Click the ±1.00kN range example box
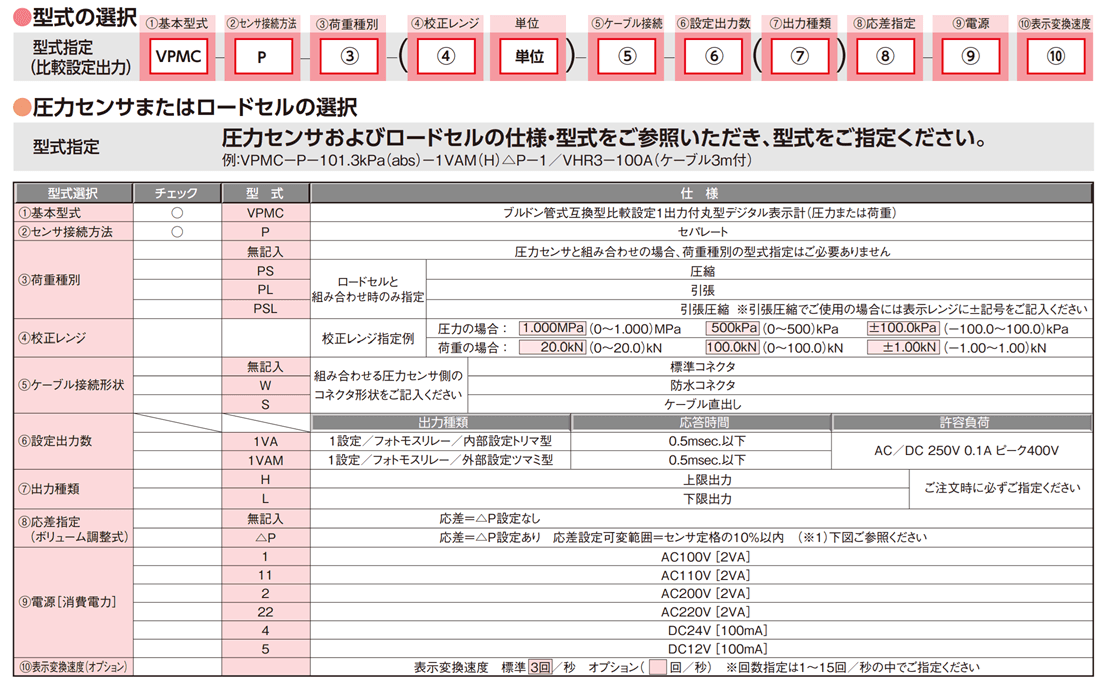The image size is (1103, 682). pyautogui.click(x=903, y=347)
